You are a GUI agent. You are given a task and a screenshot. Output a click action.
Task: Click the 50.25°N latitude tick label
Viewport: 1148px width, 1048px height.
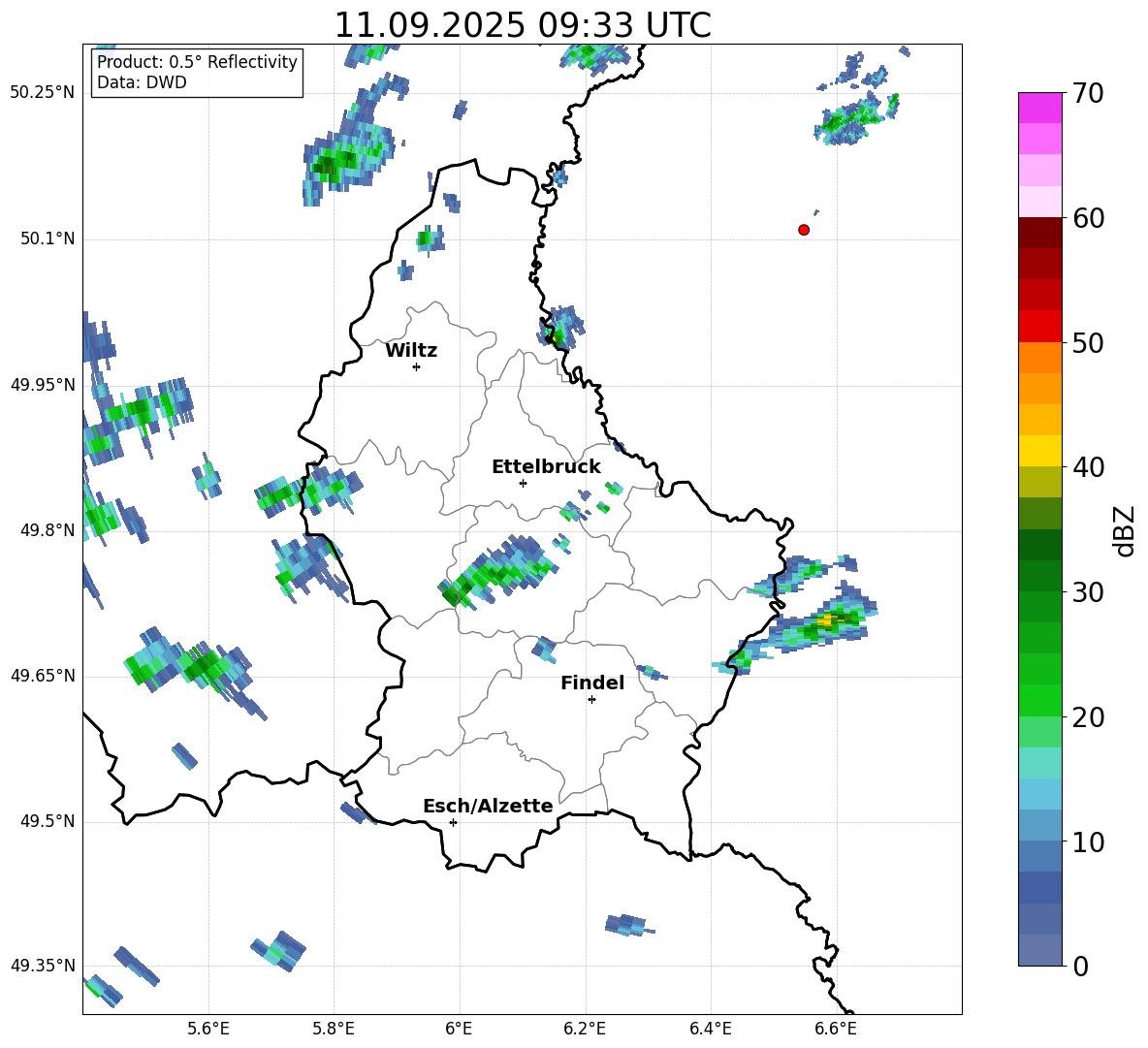point(42,93)
